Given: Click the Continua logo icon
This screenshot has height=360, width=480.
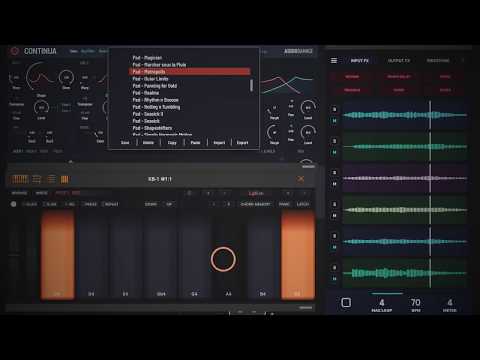Looking at the screenshot, I should pos(14,51).
